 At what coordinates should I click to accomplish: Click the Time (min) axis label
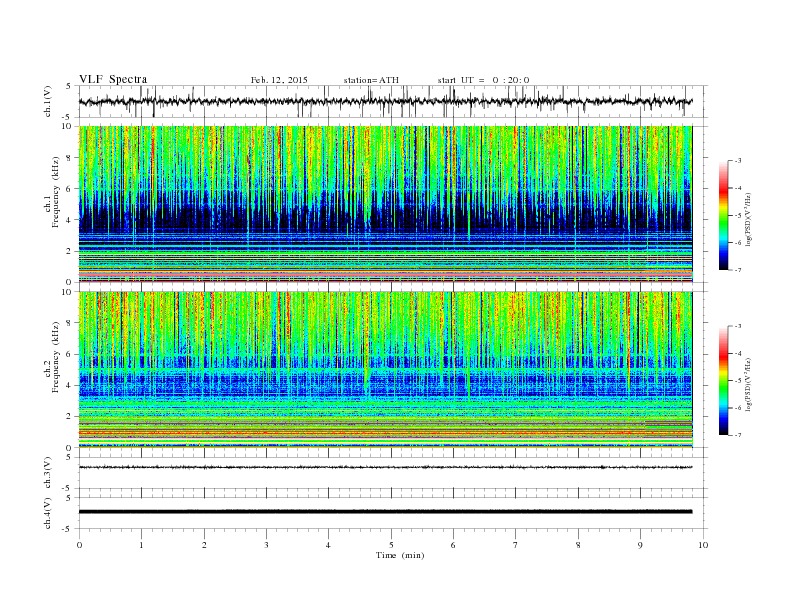coord(400,555)
